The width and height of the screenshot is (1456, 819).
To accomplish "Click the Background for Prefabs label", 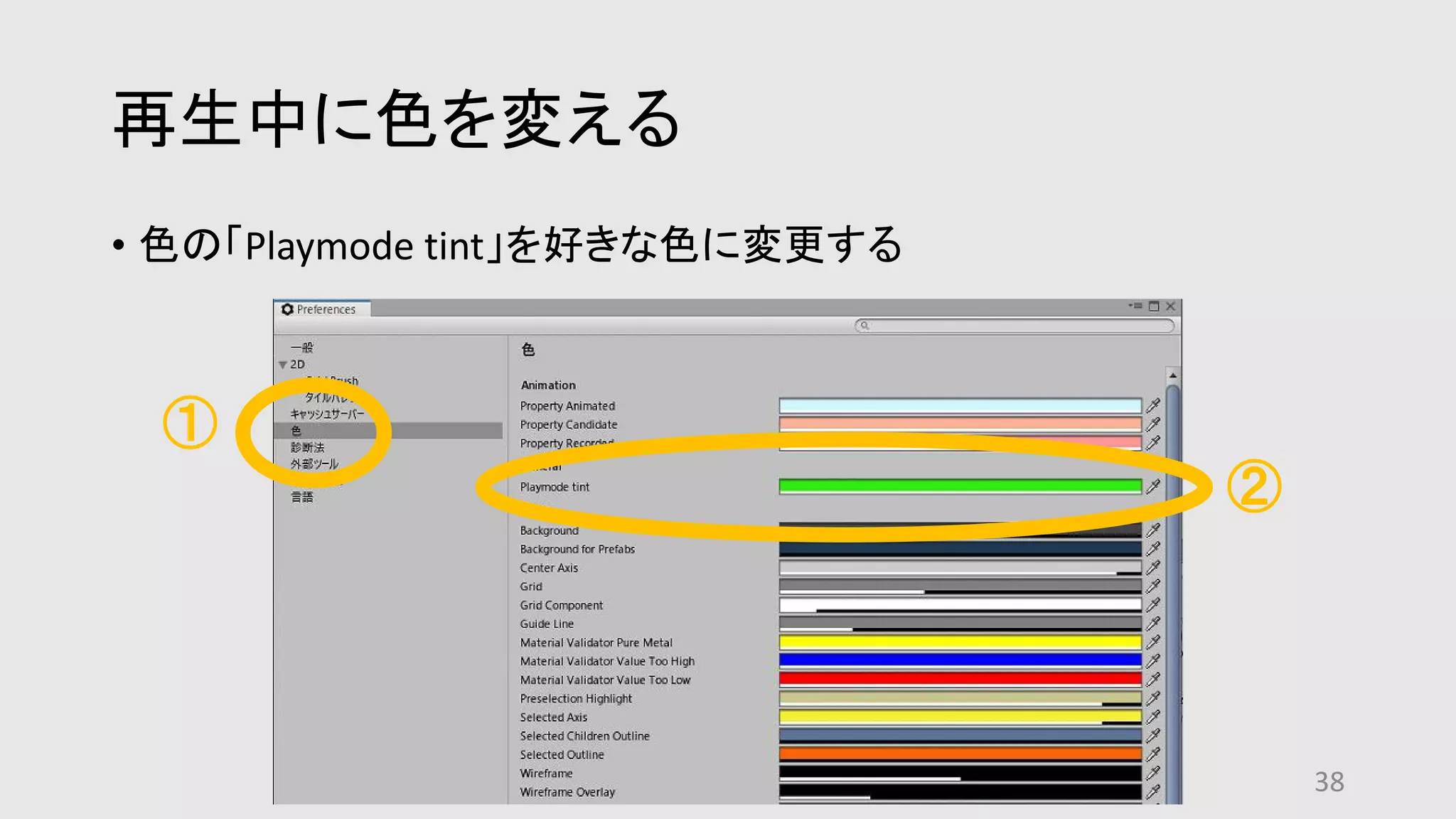I will [577, 549].
